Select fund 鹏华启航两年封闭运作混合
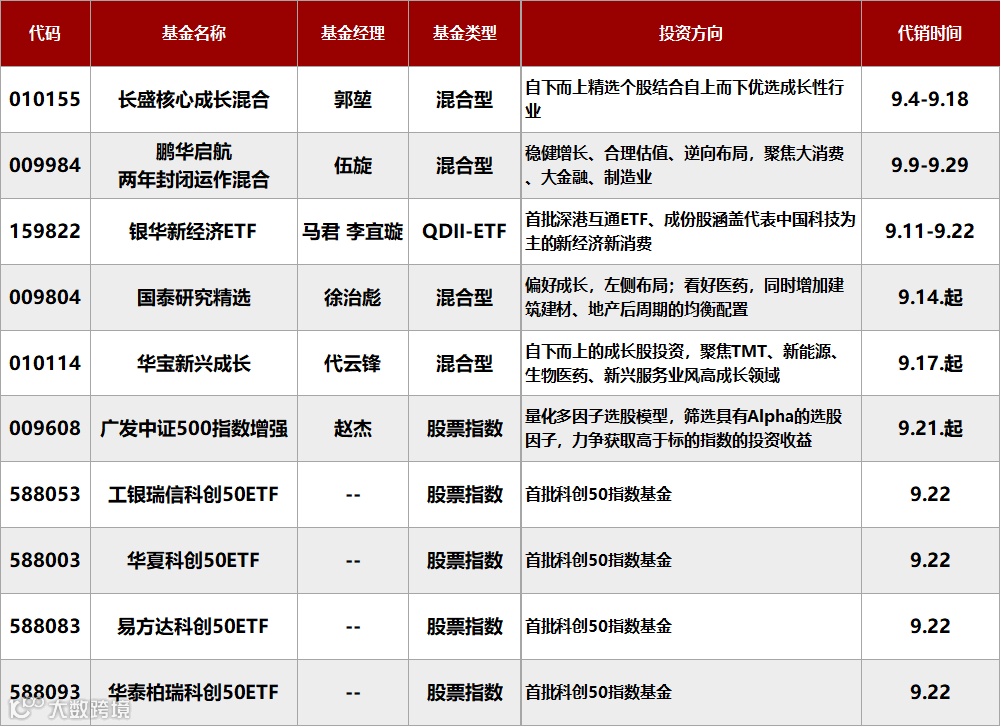Image resolution: width=1001 pixels, height=727 pixels. point(193,165)
